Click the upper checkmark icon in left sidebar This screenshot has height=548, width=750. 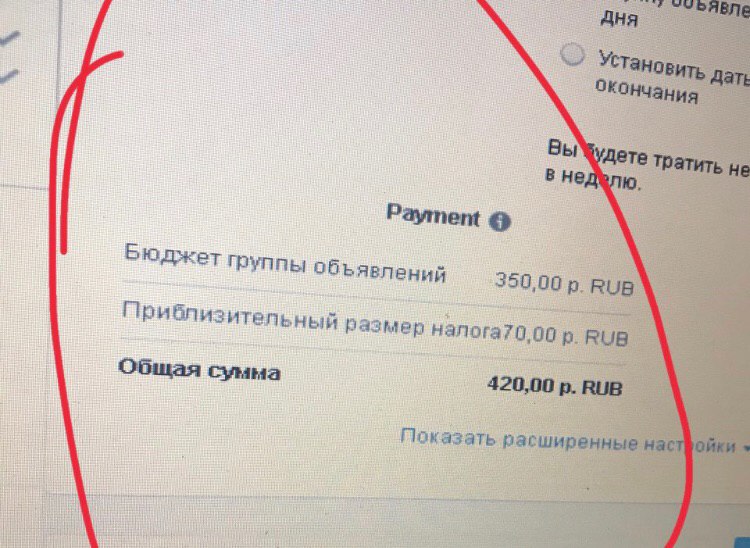(x=10, y=38)
